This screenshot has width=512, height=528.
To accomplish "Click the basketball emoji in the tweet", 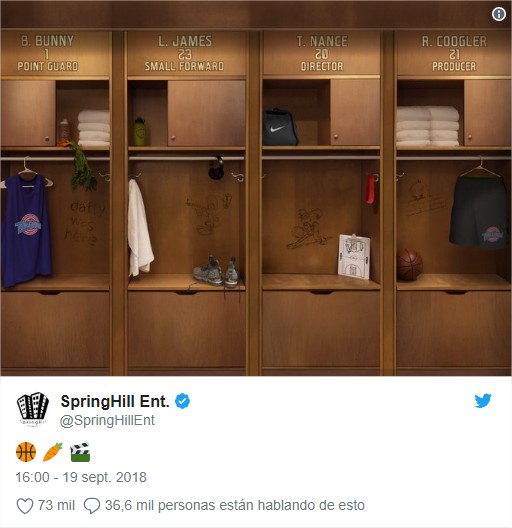I will 26,452.
